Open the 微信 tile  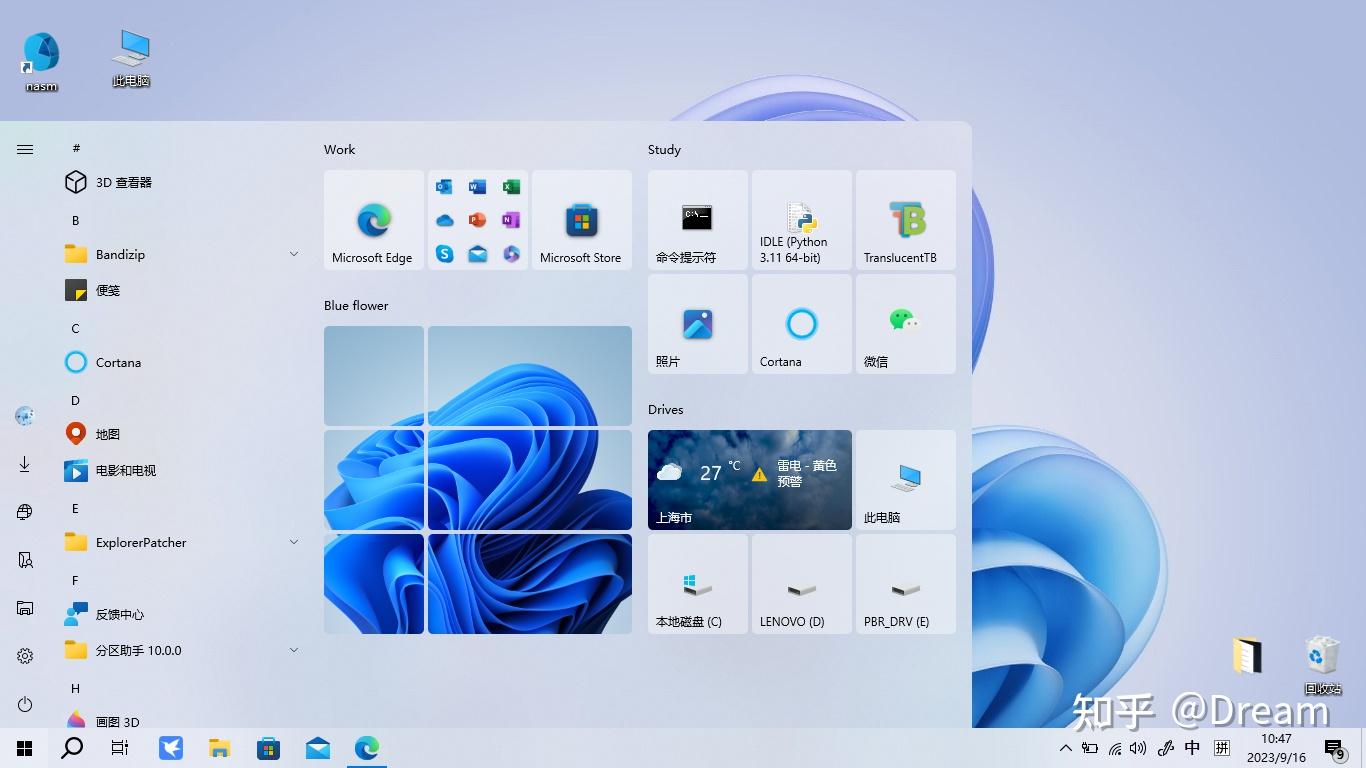coord(906,324)
